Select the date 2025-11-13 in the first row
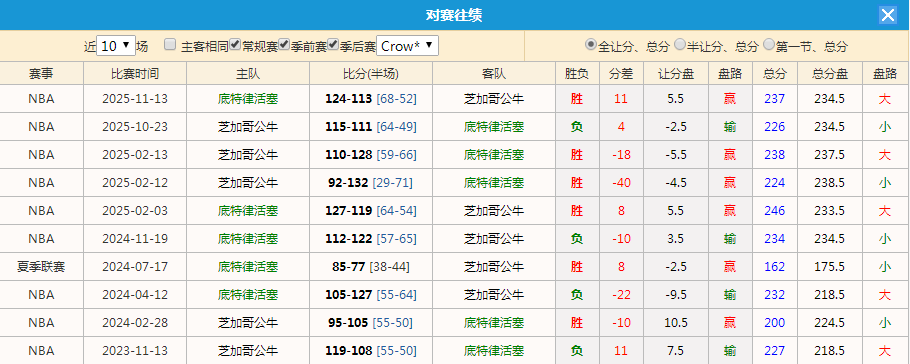 [x=135, y=99]
